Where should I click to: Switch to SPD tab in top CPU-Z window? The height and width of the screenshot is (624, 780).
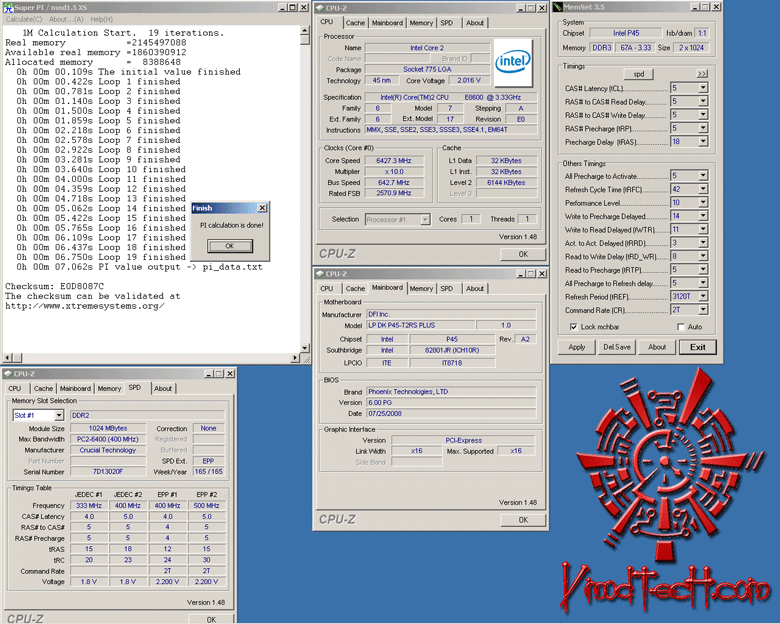click(447, 23)
